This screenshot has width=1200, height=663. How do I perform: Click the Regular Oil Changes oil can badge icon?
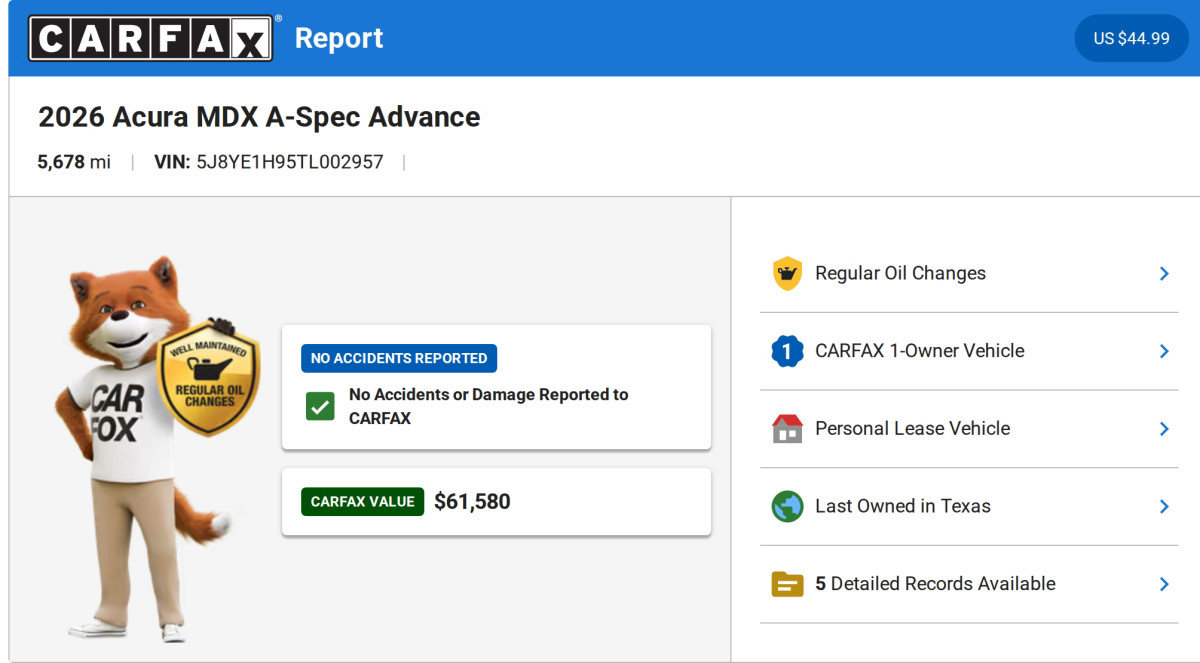(787, 272)
